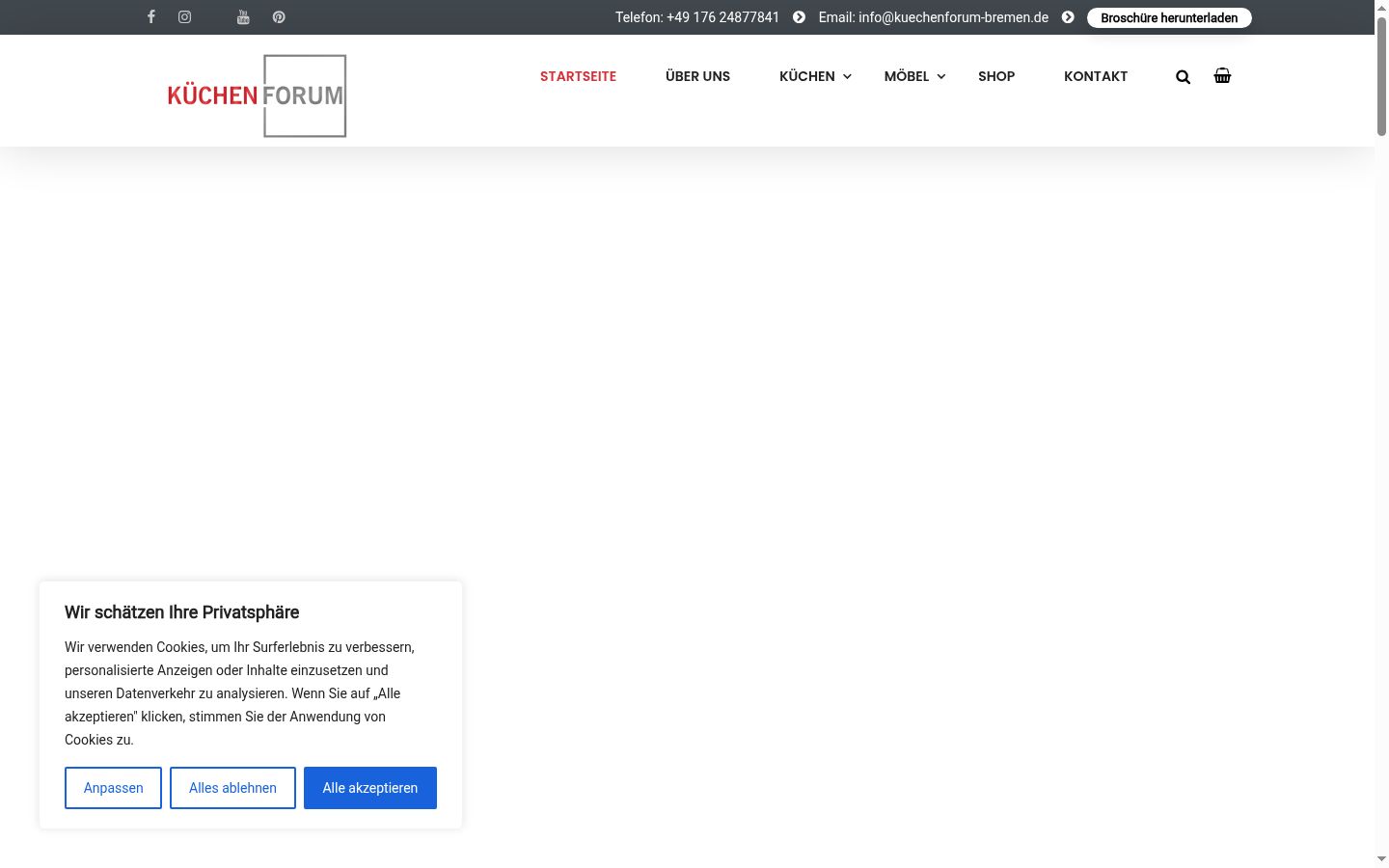Click the Broschüre herunterladen button
The image size is (1389, 868).
click(x=1169, y=17)
